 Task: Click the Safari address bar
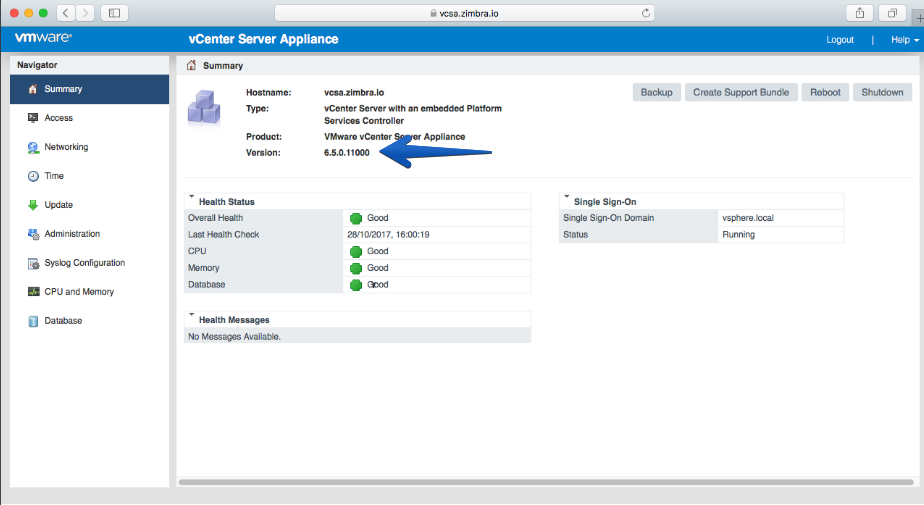coord(464,13)
